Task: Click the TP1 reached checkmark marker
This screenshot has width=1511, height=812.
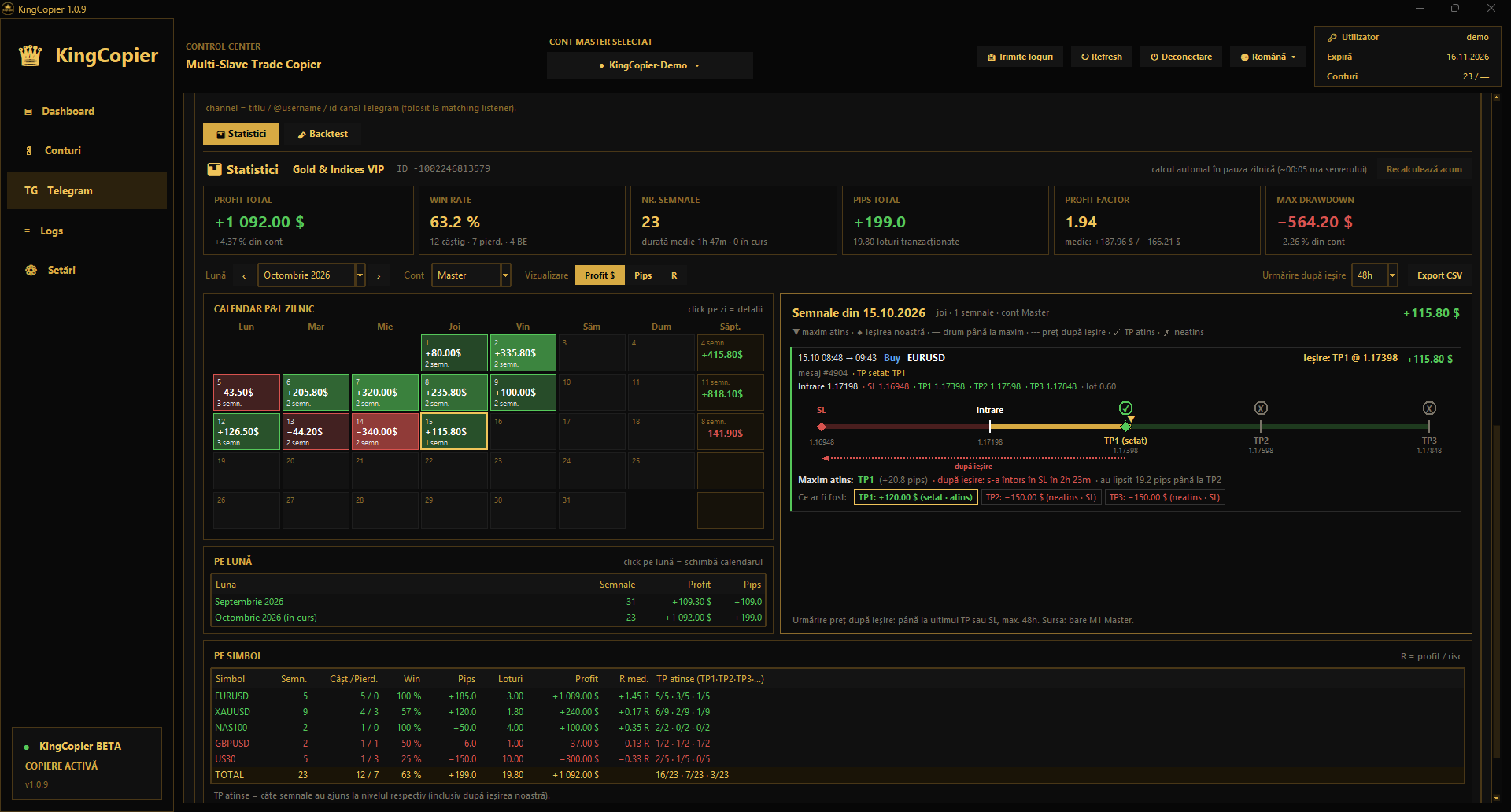Action: [1125, 408]
